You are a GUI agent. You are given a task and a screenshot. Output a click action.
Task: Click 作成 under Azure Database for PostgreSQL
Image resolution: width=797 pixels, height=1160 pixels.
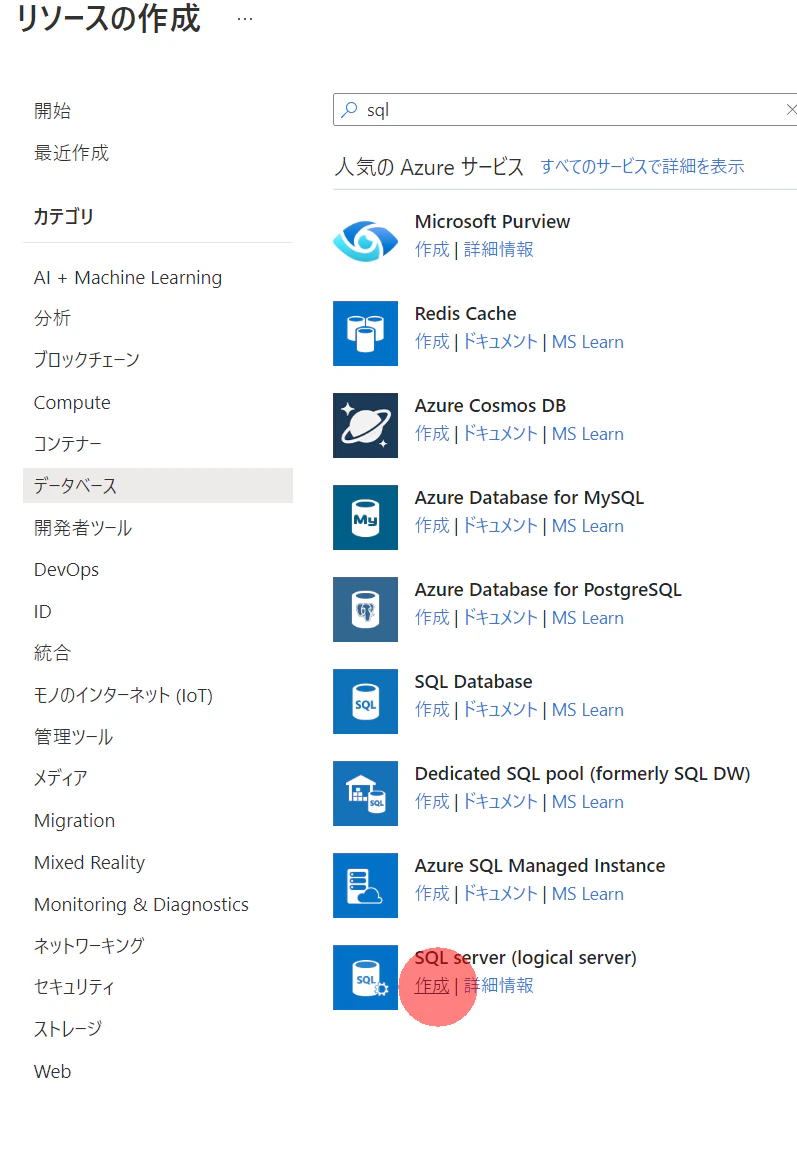[432, 618]
